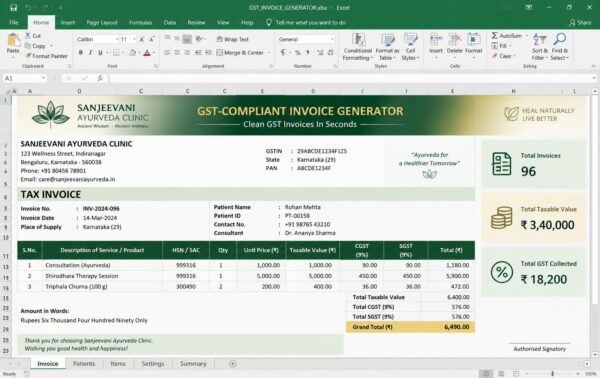
Task: Click the formula bar input
Action: point(351,78)
